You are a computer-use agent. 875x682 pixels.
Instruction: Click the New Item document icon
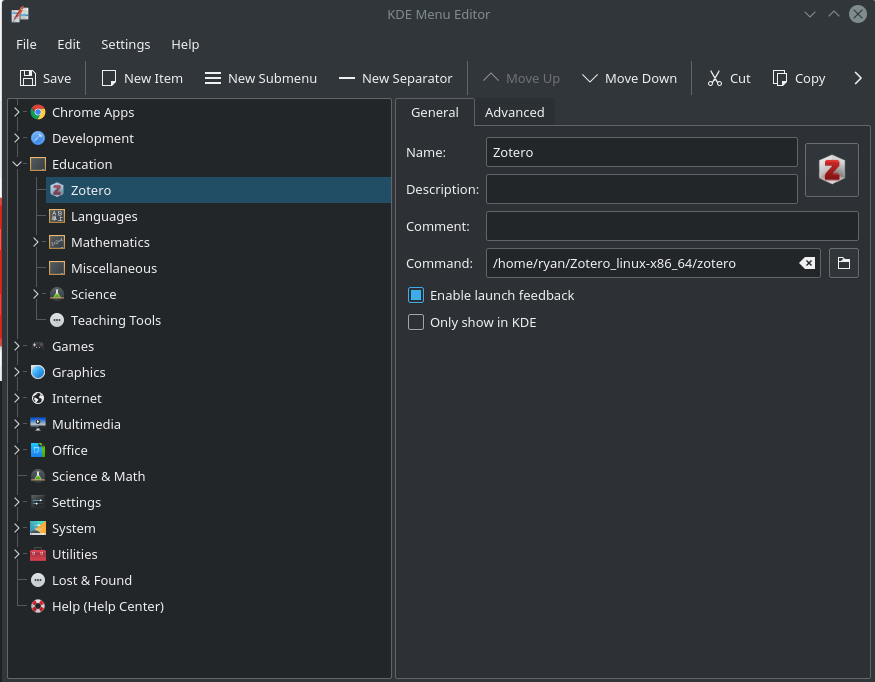pyautogui.click(x=109, y=78)
